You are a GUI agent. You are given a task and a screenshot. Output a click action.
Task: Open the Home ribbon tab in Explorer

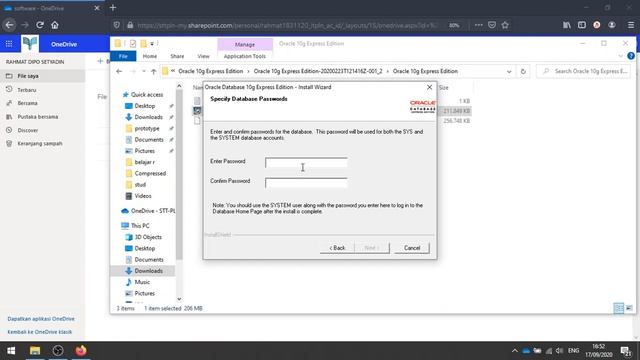tap(150, 56)
